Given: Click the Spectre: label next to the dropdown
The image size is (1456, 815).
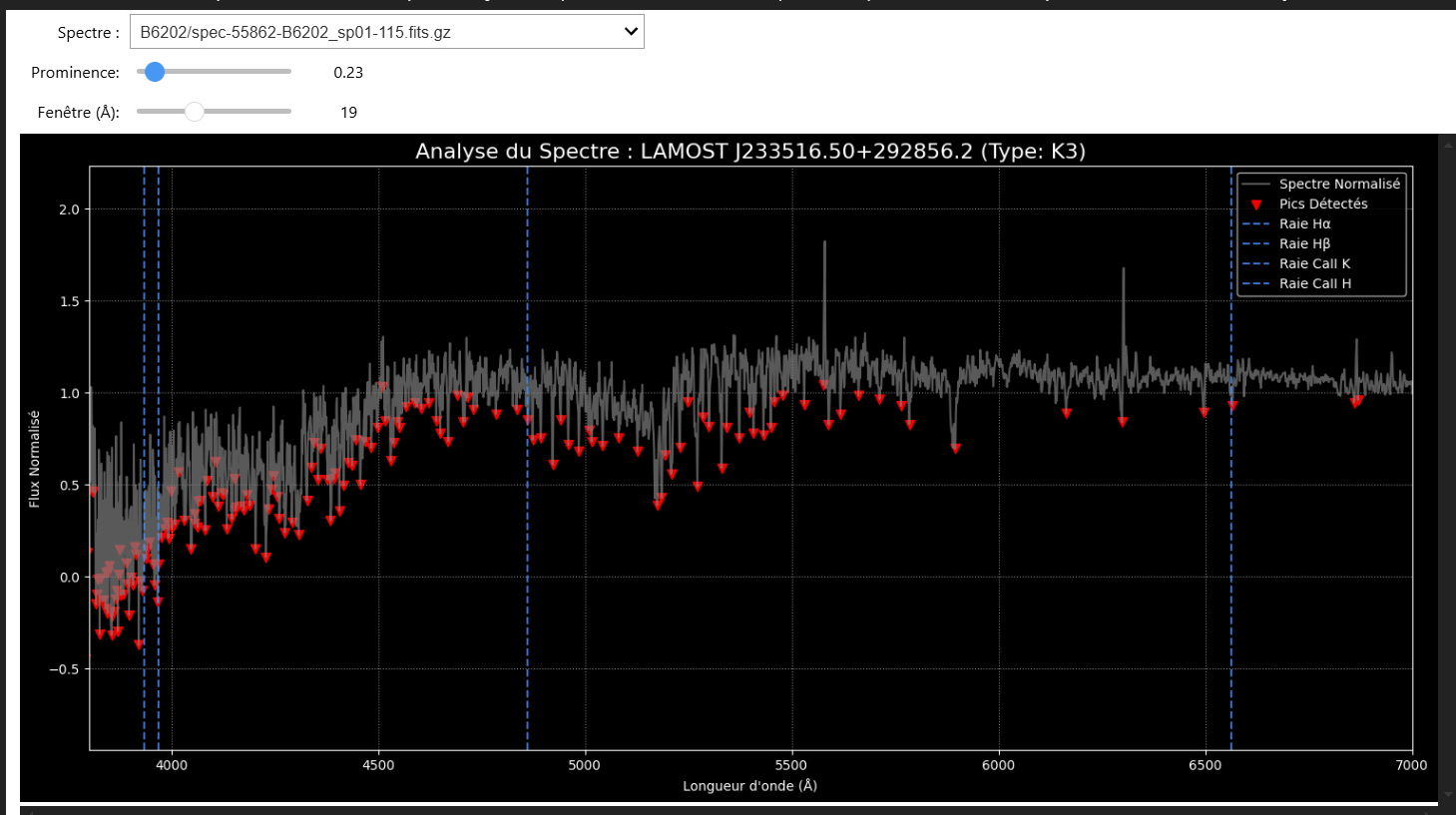Looking at the screenshot, I should (x=88, y=33).
